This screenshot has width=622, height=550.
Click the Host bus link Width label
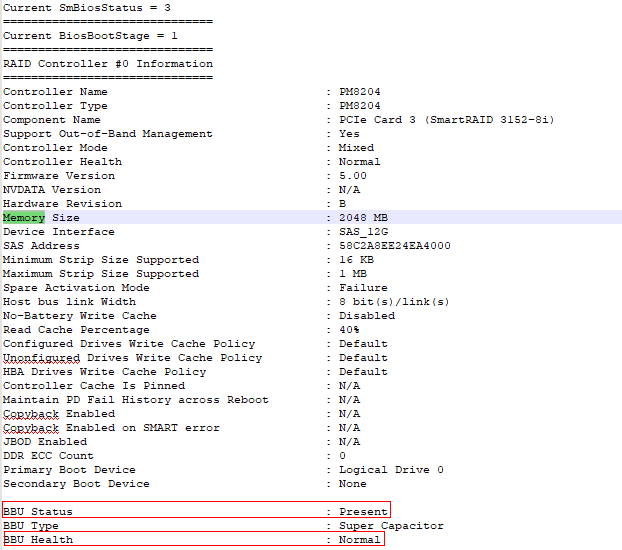(x=70, y=302)
